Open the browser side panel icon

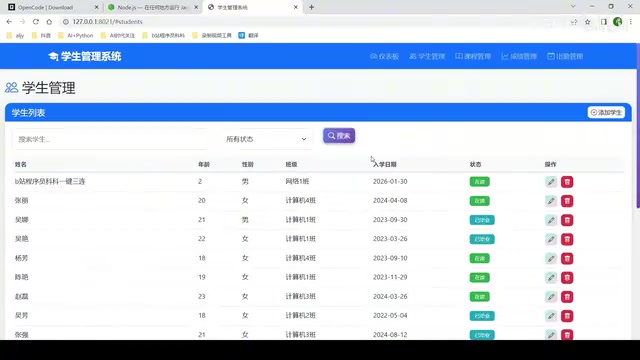click(604, 22)
